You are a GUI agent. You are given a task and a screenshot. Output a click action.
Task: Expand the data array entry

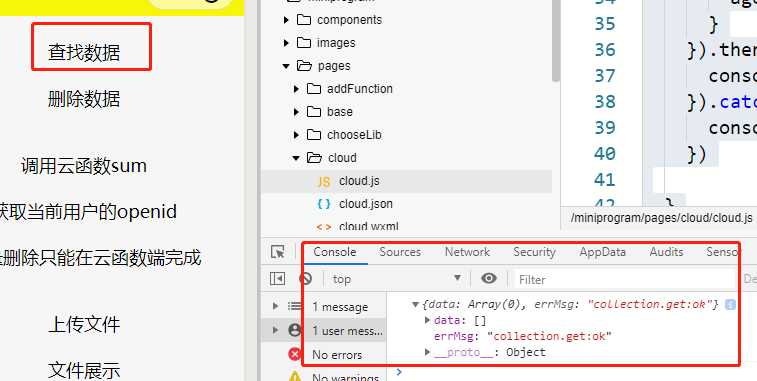click(427, 320)
